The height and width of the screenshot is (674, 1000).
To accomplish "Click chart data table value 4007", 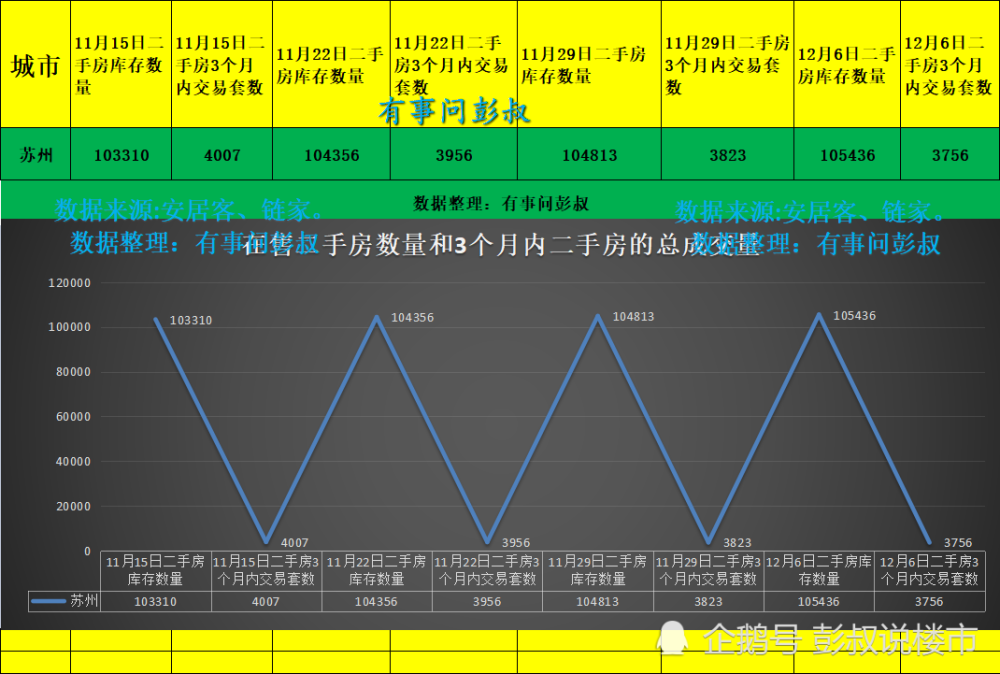I will click(266, 601).
